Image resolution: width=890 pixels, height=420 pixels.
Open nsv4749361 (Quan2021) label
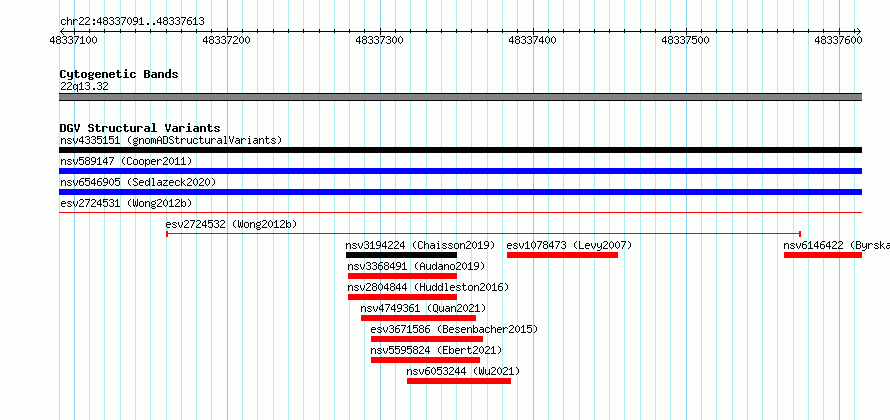coord(423,308)
